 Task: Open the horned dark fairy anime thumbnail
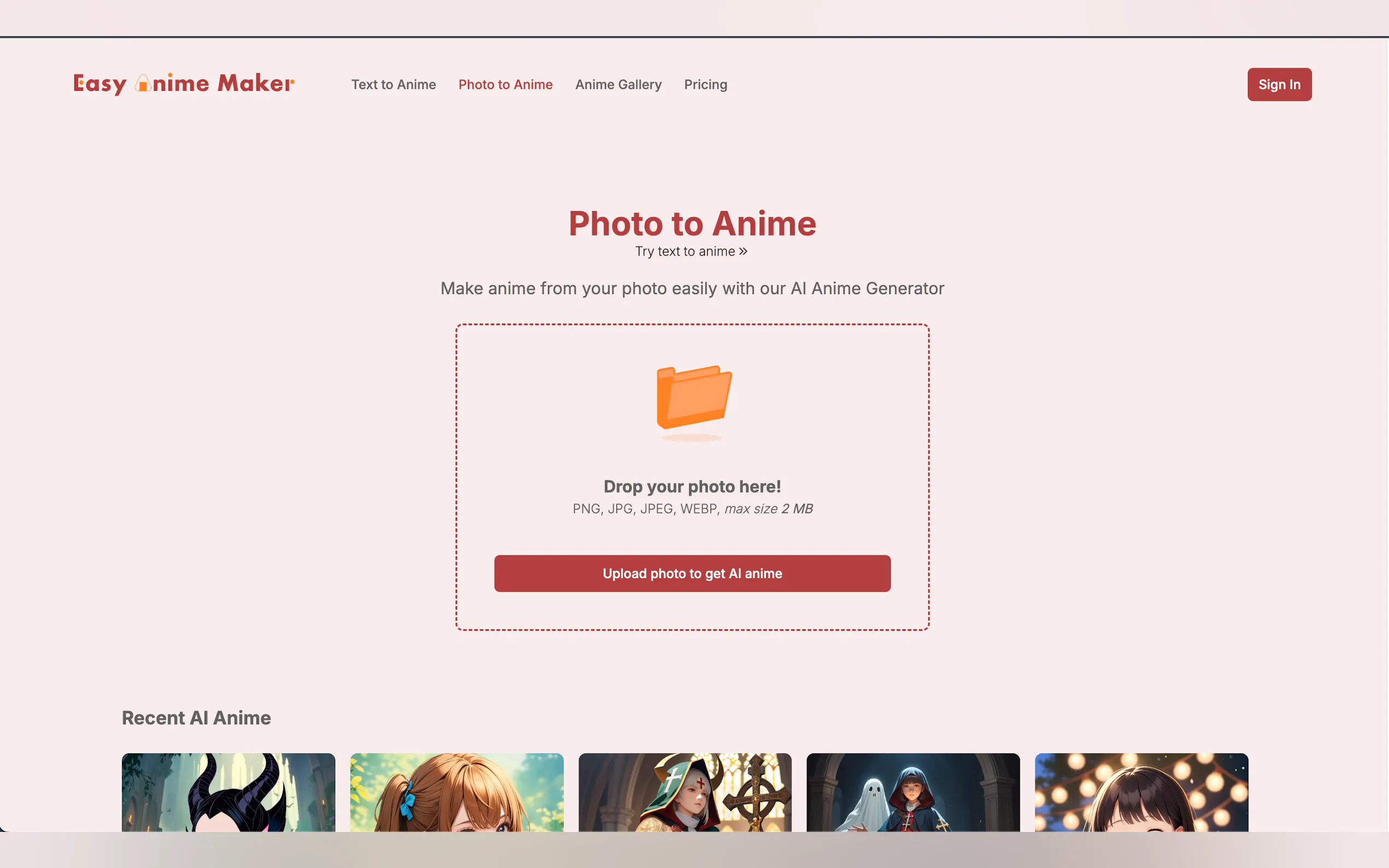pyautogui.click(x=228, y=792)
